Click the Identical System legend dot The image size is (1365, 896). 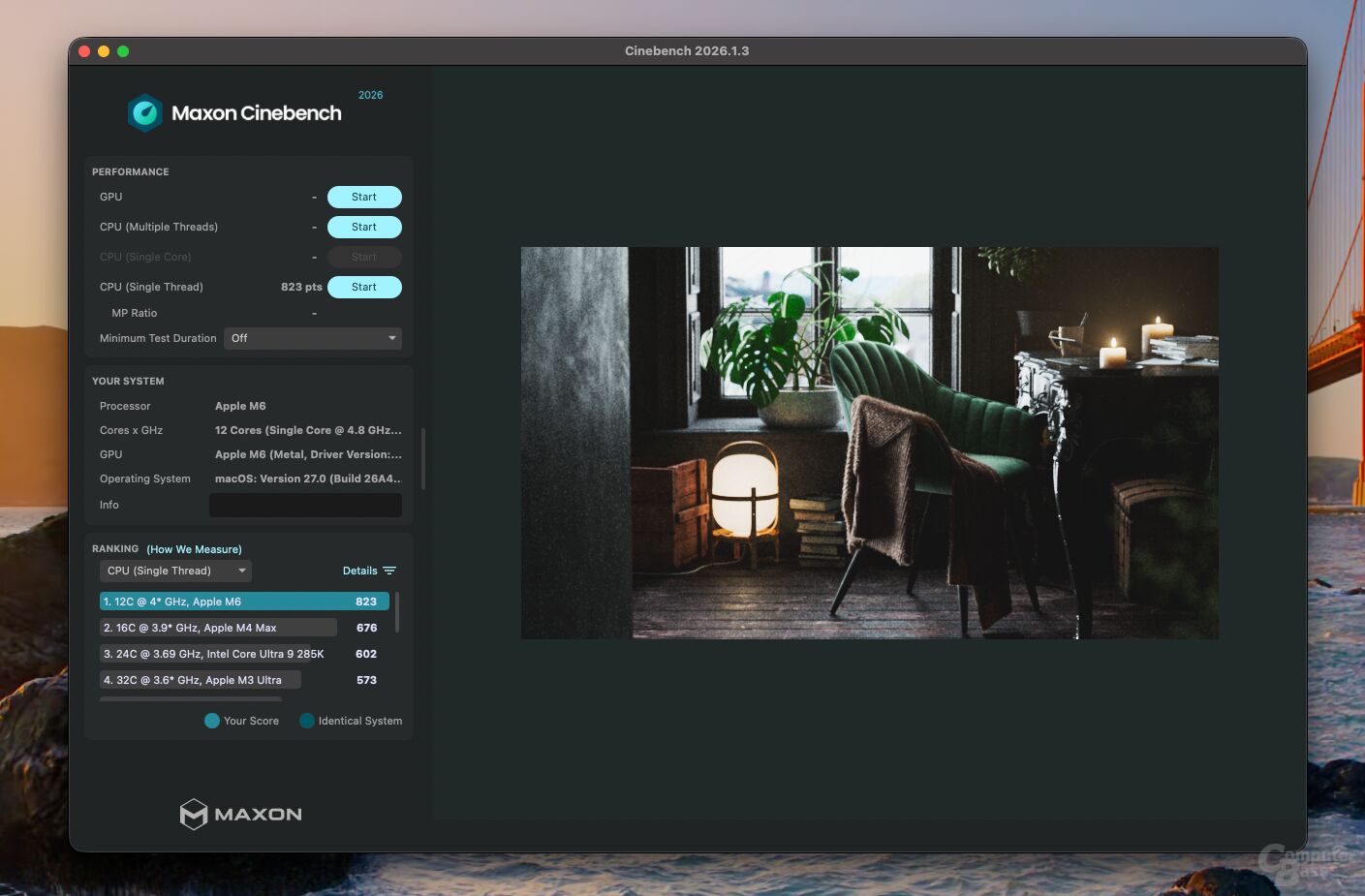(x=307, y=721)
